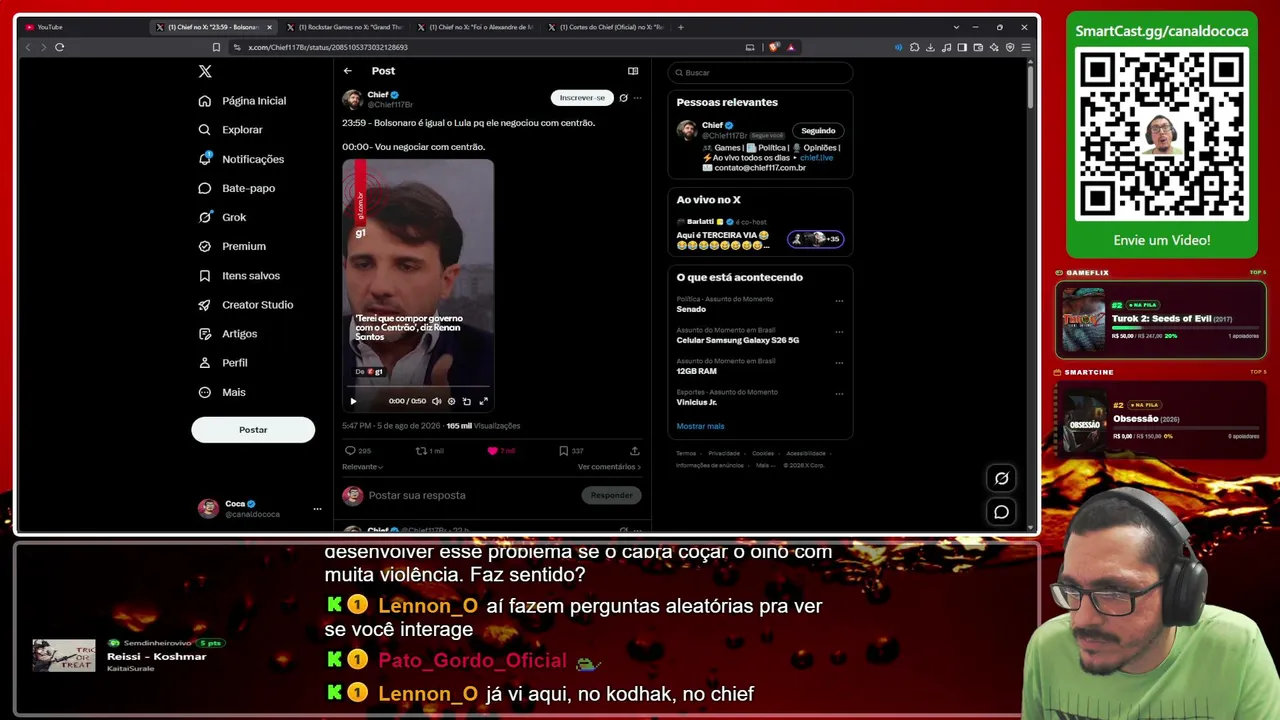
Task: Open Explorar in the X sidebar
Action: point(231,130)
